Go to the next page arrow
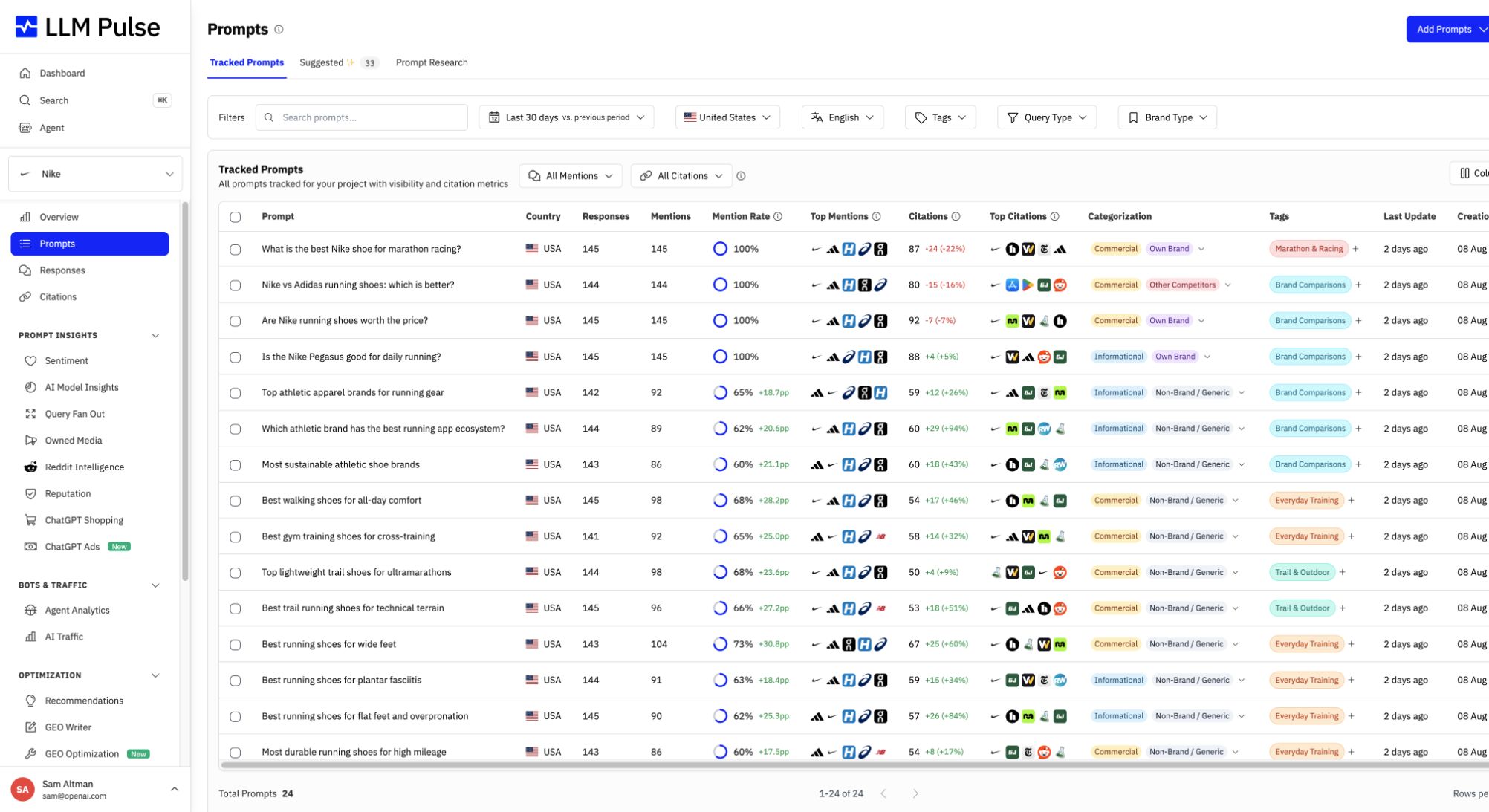 (x=915, y=793)
